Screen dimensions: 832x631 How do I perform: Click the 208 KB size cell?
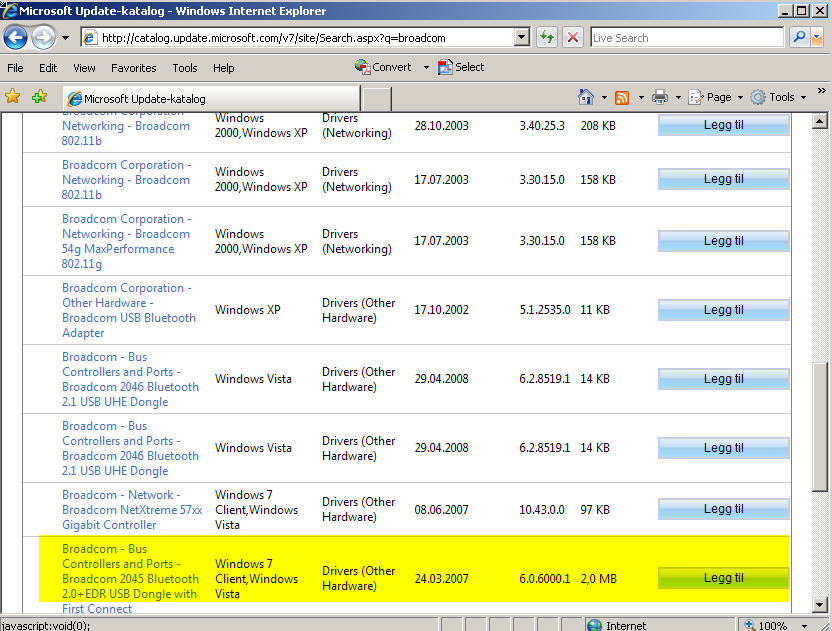point(598,126)
